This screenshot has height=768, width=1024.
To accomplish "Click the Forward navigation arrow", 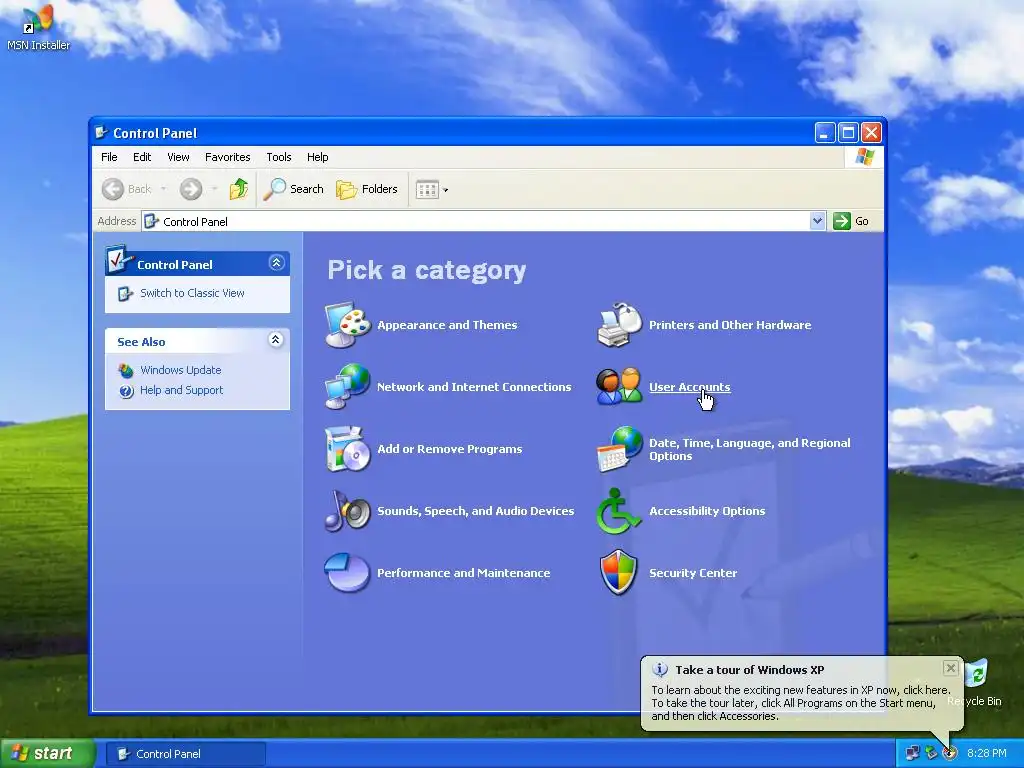I will (x=191, y=189).
